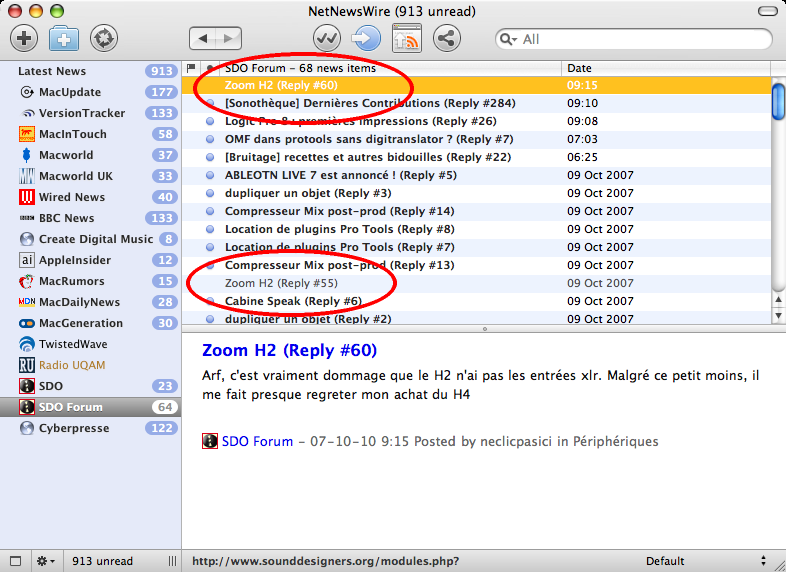Toggle unread dot for ABLEOTN LIVE 7 row
786x572 pixels.
click(x=210, y=175)
